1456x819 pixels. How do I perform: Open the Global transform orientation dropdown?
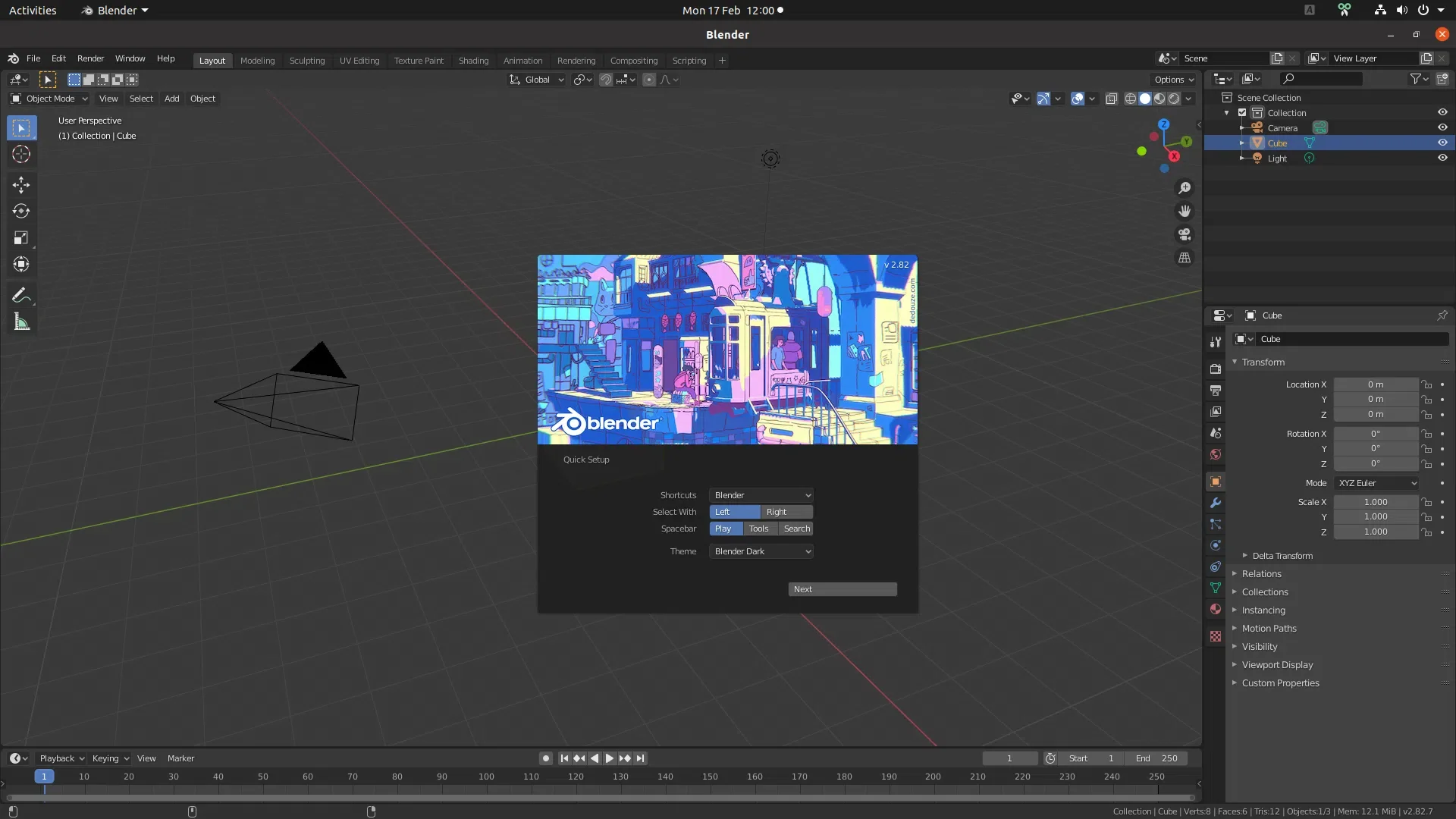(x=537, y=80)
